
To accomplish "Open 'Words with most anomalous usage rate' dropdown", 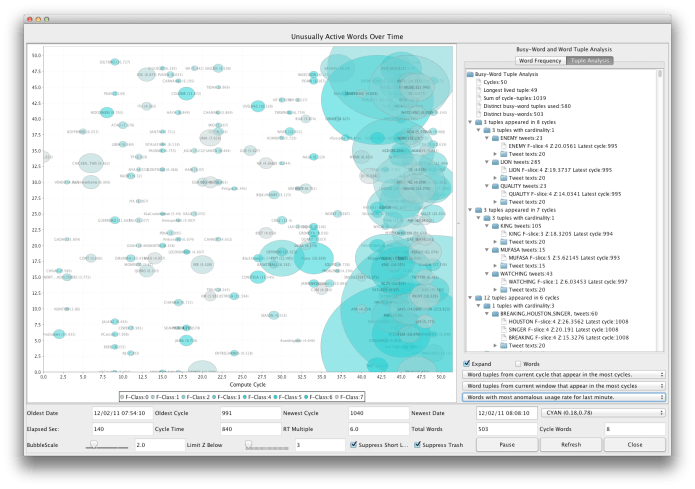I will [x=566, y=397].
